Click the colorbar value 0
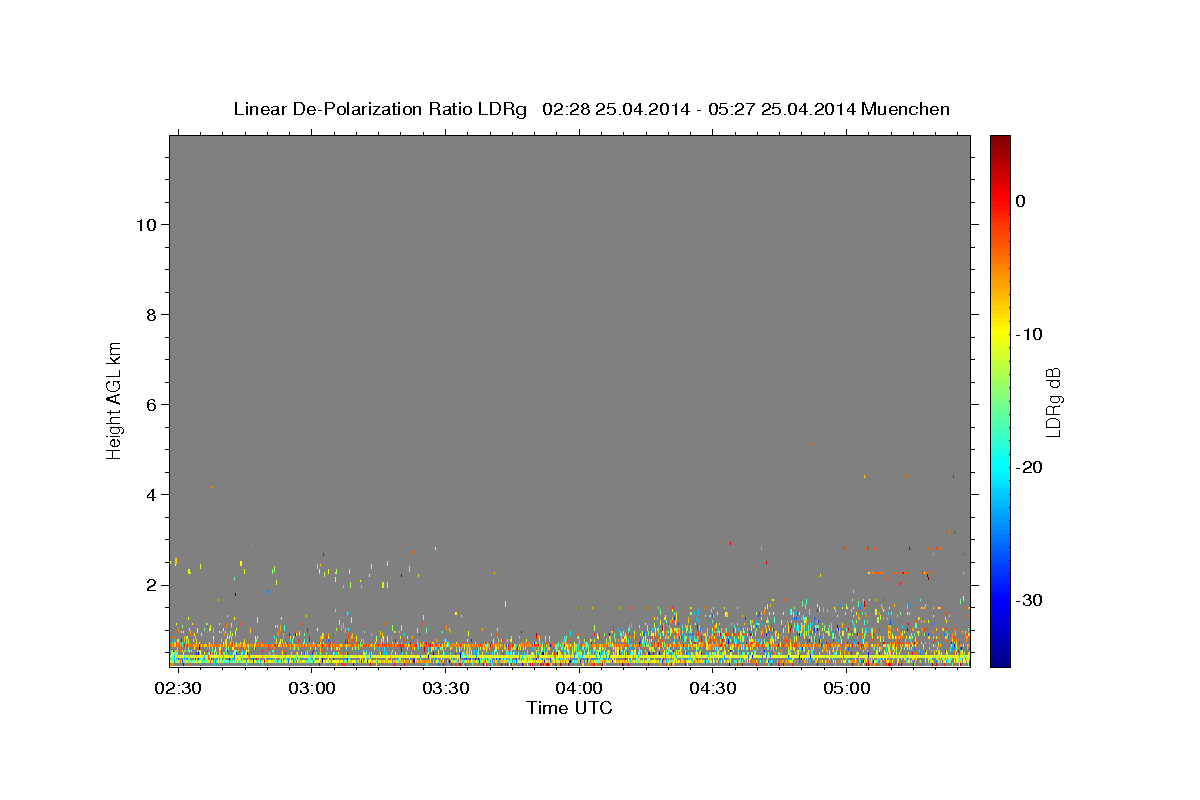Screen dimensions: 1200x800 tap(1021, 201)
